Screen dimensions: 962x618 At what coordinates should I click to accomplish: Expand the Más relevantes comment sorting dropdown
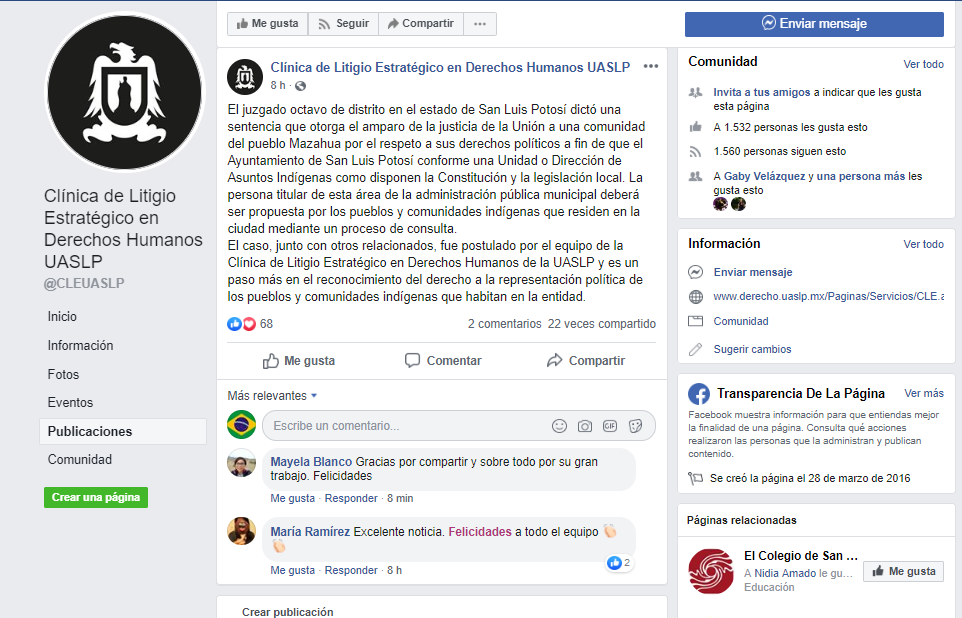pyautogui.click(x=272, y=396)
